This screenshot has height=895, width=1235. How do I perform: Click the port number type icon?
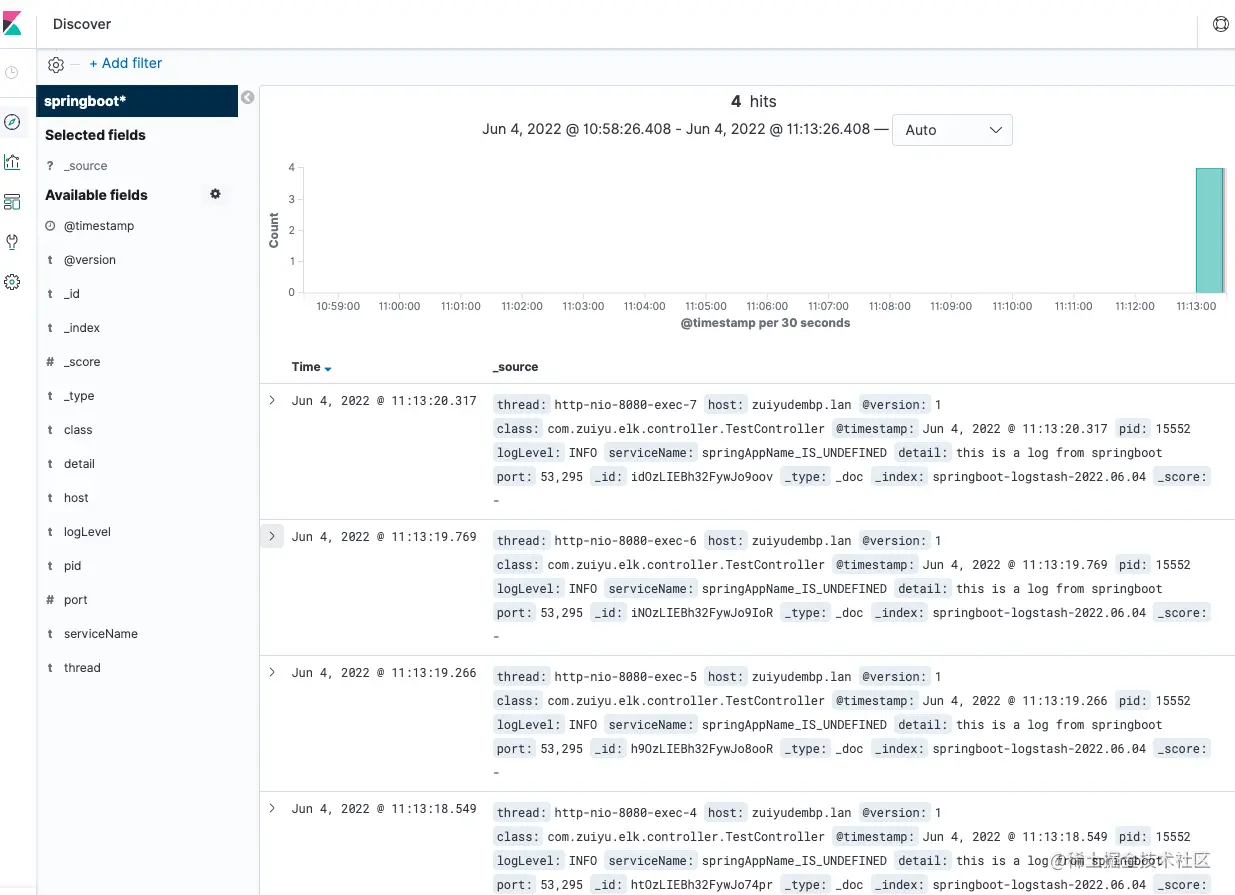(50, 600)
